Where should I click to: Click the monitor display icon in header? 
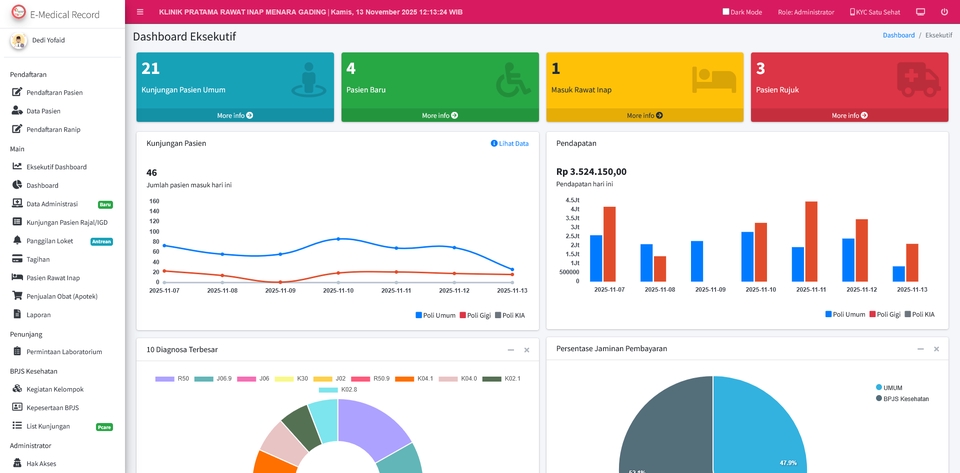coord(920,12)
